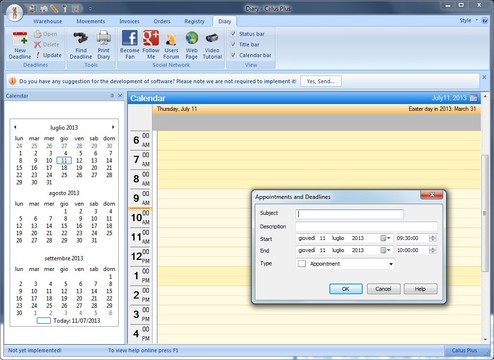Select 15 in agosto 2013 mini calendar

pos(64,226)
